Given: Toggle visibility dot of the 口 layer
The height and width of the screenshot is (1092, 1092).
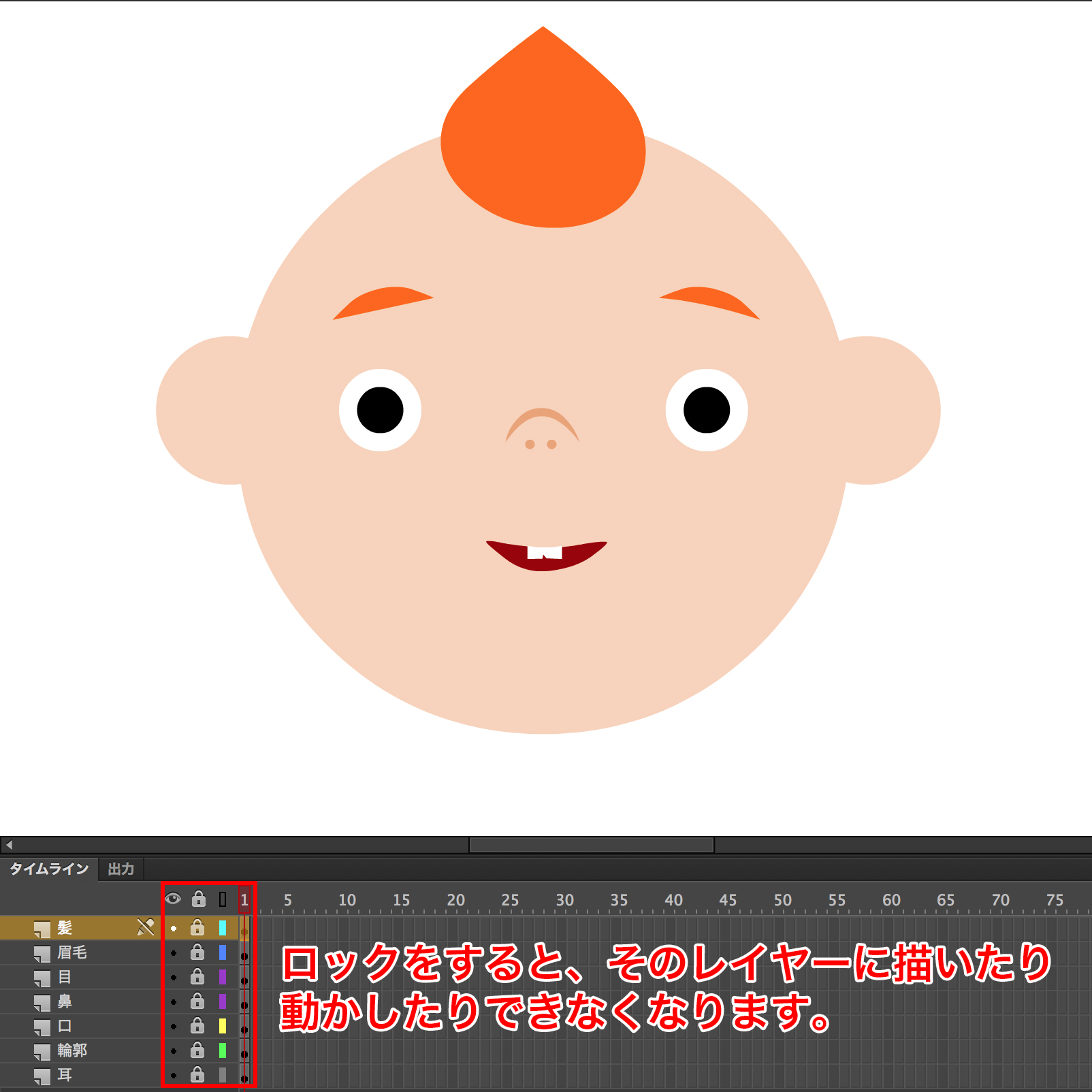Looking at the screenshot, I should (174, 1027).
